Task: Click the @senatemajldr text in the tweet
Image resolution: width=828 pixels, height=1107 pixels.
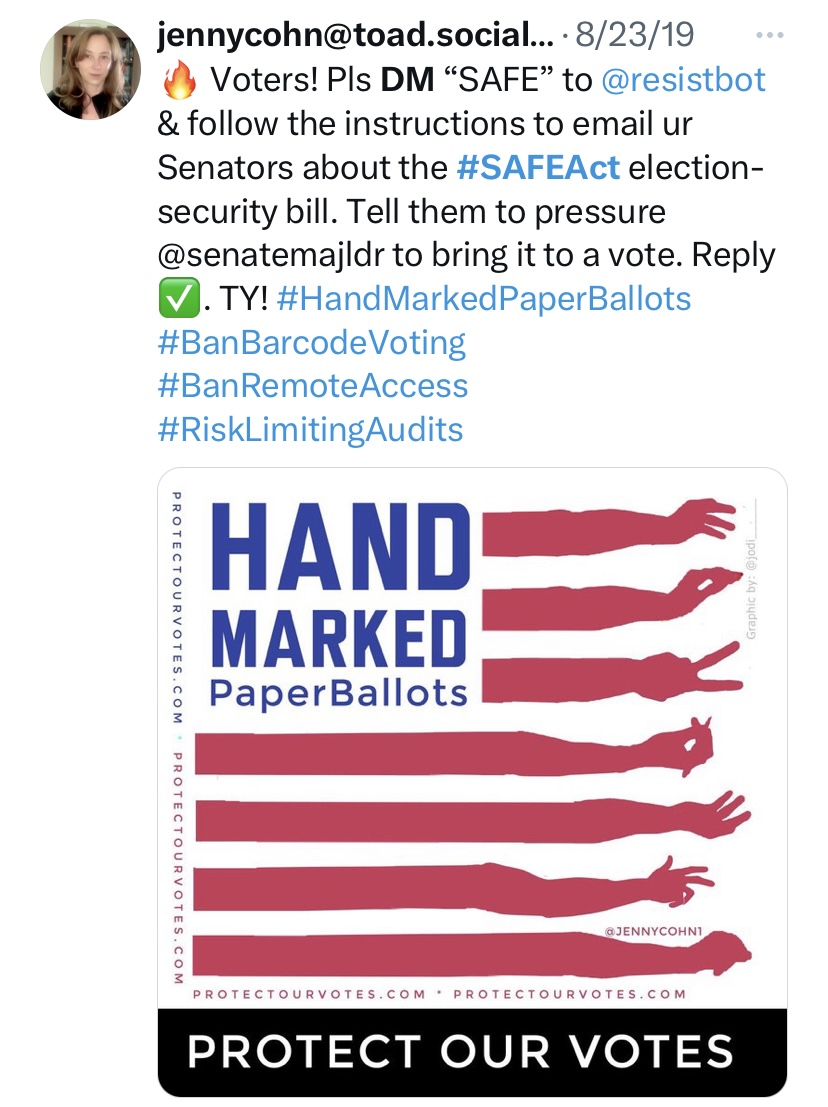Action: click(274, 255)
